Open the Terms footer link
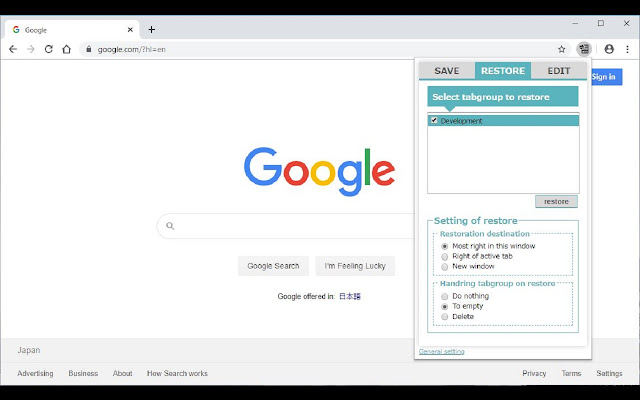Screen dimensions: 640x400 pos(571,373)
